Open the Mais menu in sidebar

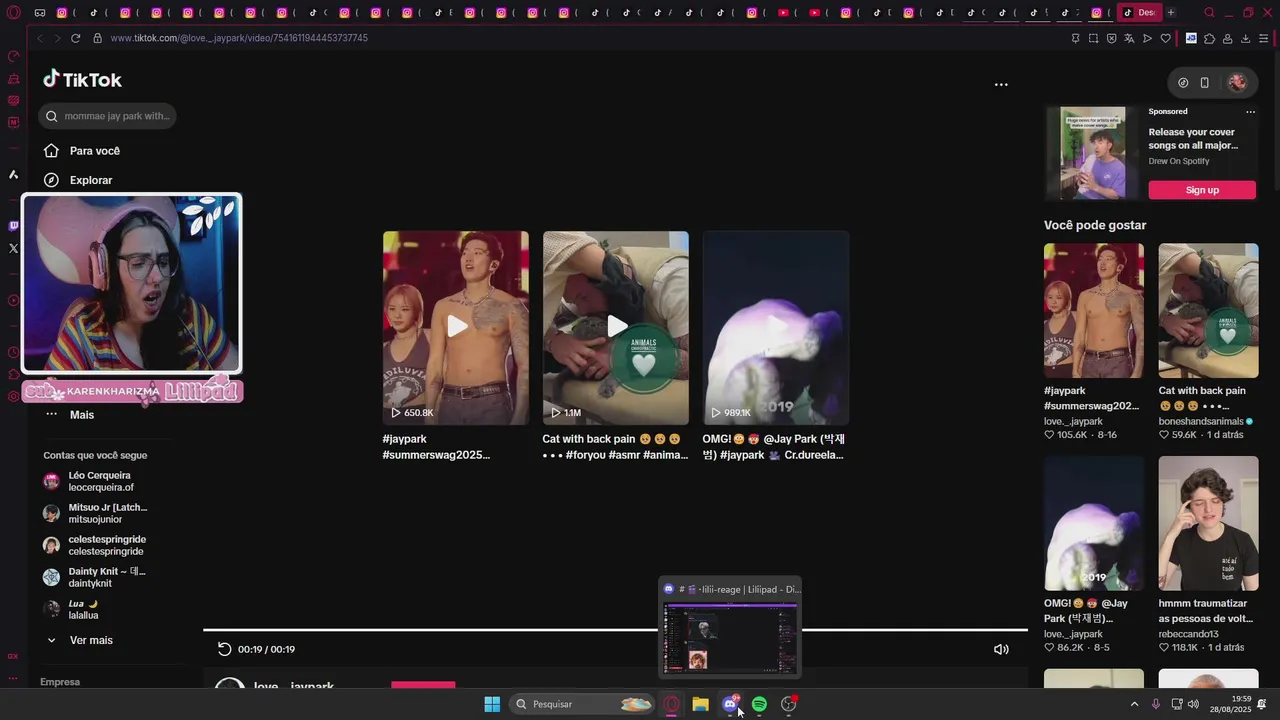(x=70, y=414)
